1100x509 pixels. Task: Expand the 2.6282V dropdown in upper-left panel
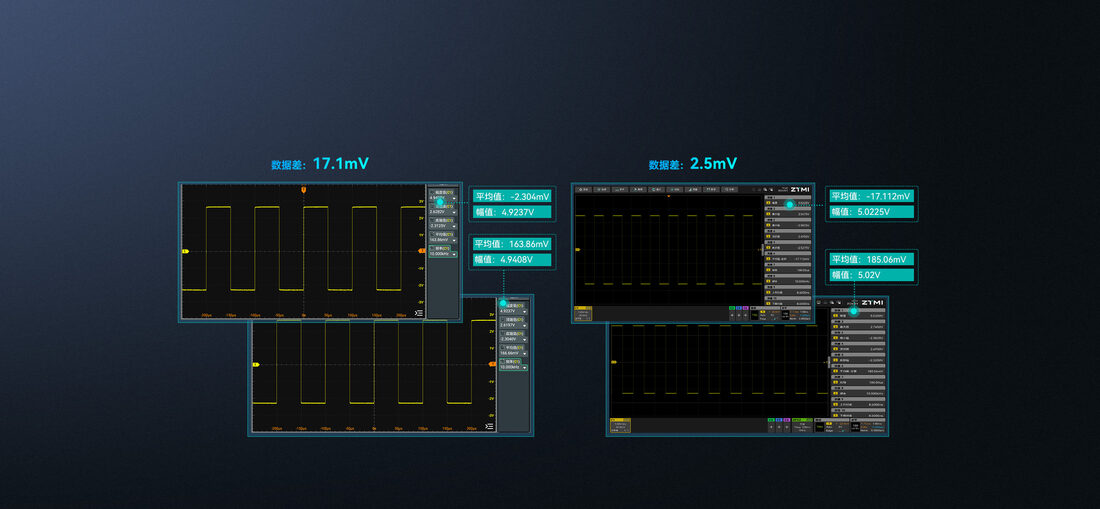pos(455,212)
